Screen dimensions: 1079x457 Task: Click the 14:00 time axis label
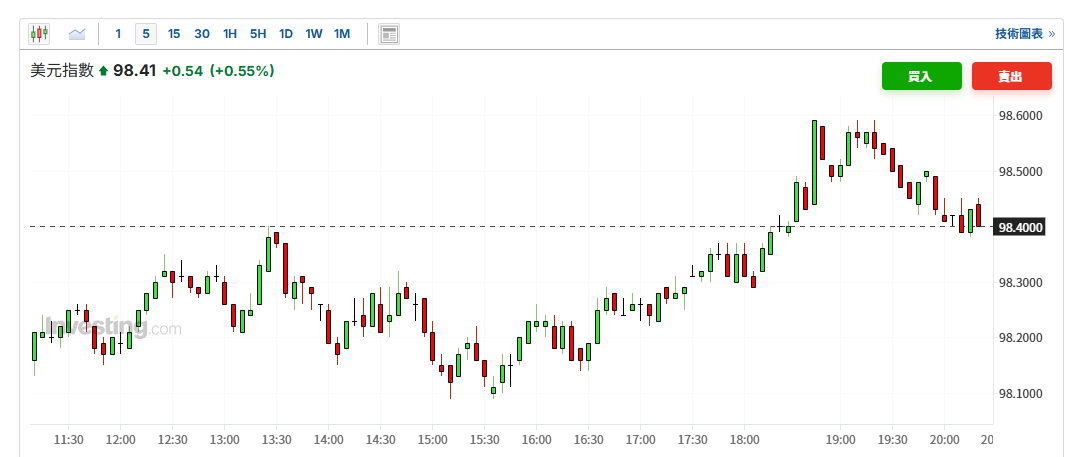tap(328, 440)
